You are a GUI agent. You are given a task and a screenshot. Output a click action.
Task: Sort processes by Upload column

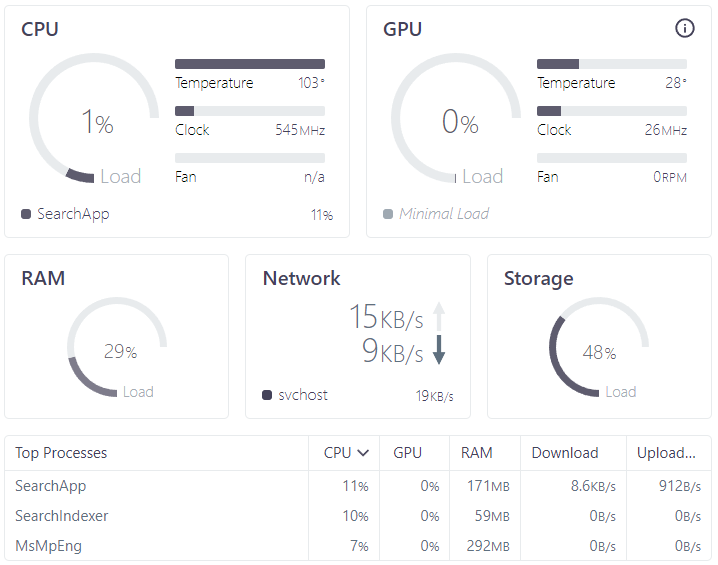pos(666,453)
